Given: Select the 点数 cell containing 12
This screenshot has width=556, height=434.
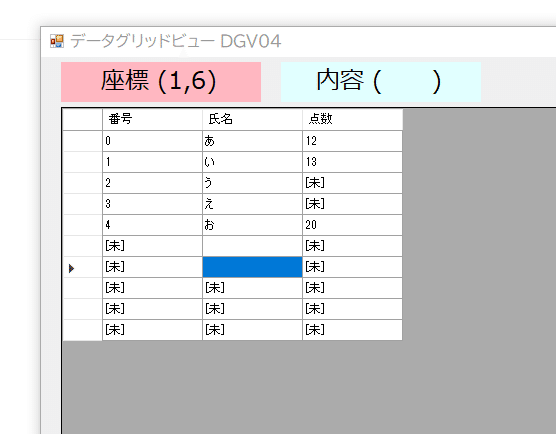Looking at the screenshot, I should pos(352,141).
